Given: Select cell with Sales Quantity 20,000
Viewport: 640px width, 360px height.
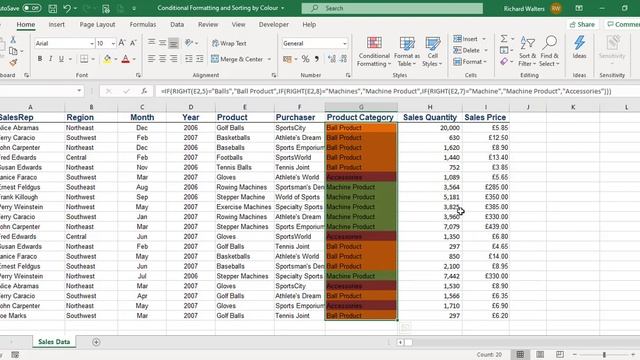Looking at the screenshot, I should point(430,128).
